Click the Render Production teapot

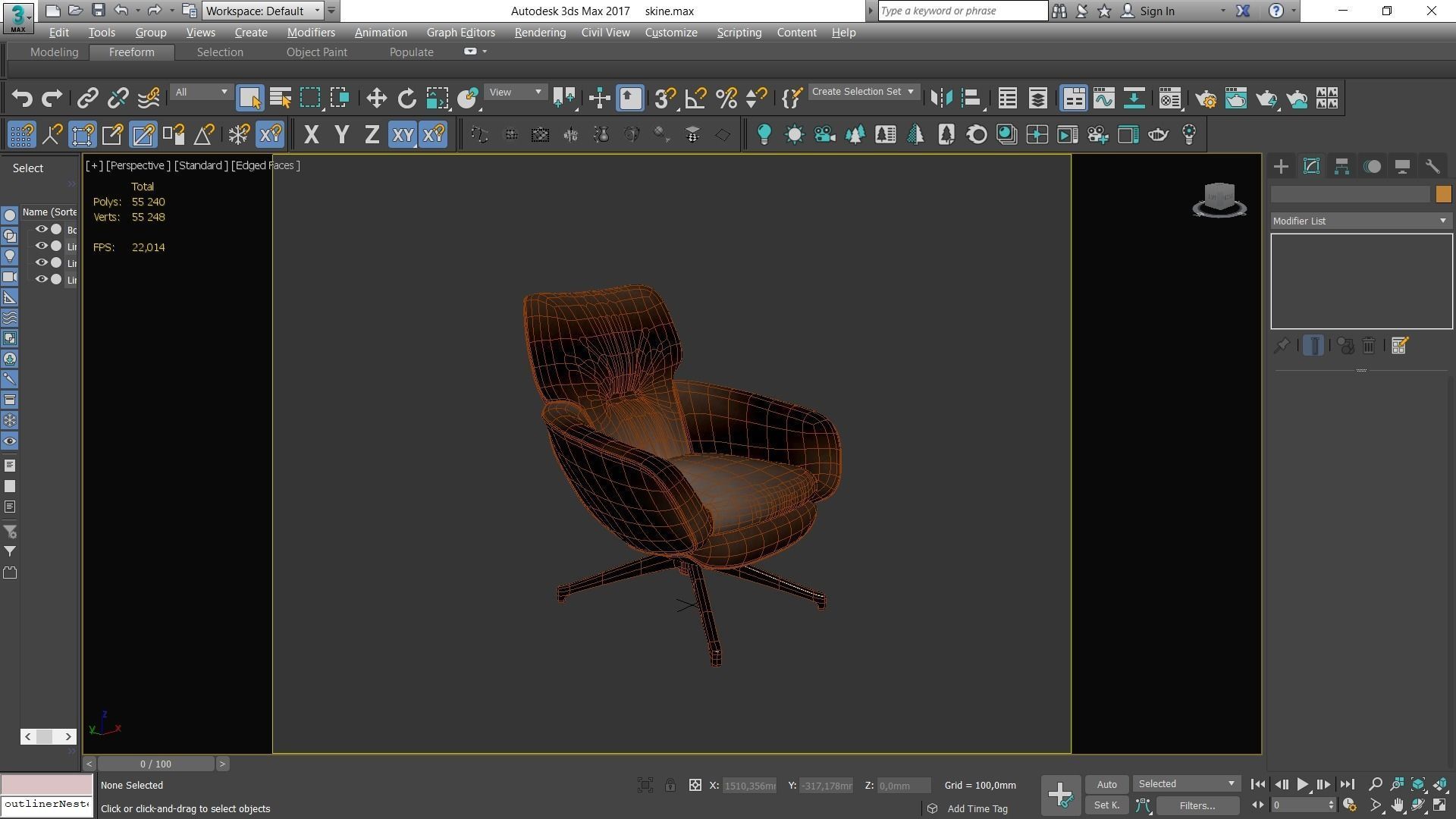pos(1266,99)
